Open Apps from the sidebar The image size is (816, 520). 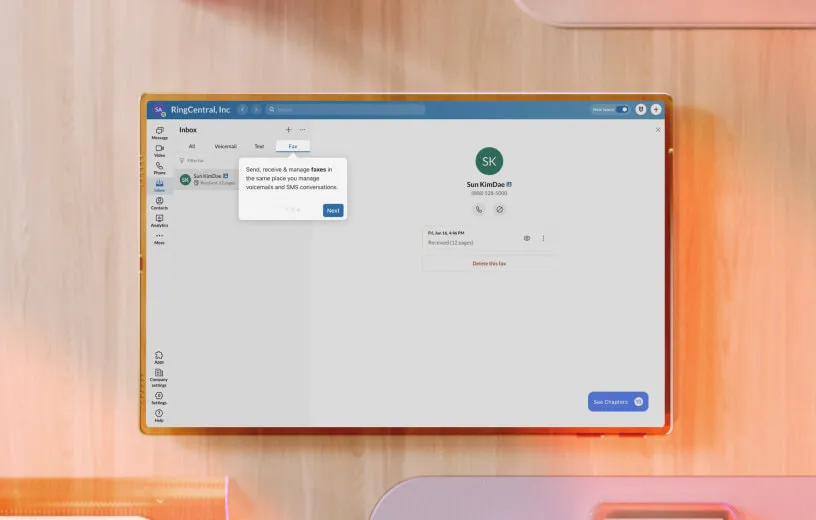coord(159,357)
